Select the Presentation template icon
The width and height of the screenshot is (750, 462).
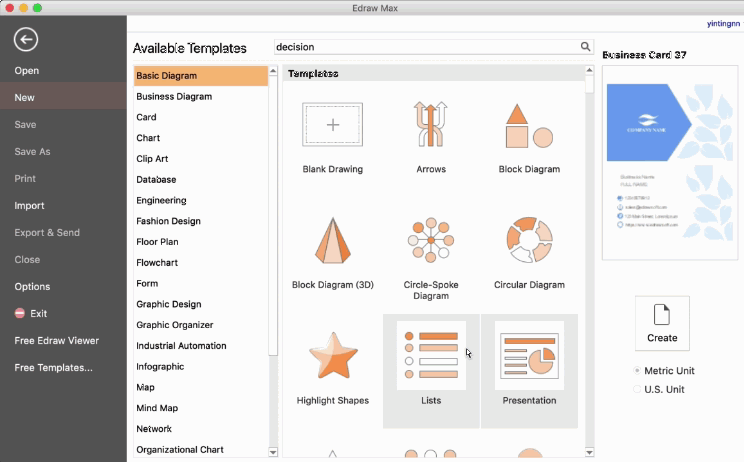(529, 355)
